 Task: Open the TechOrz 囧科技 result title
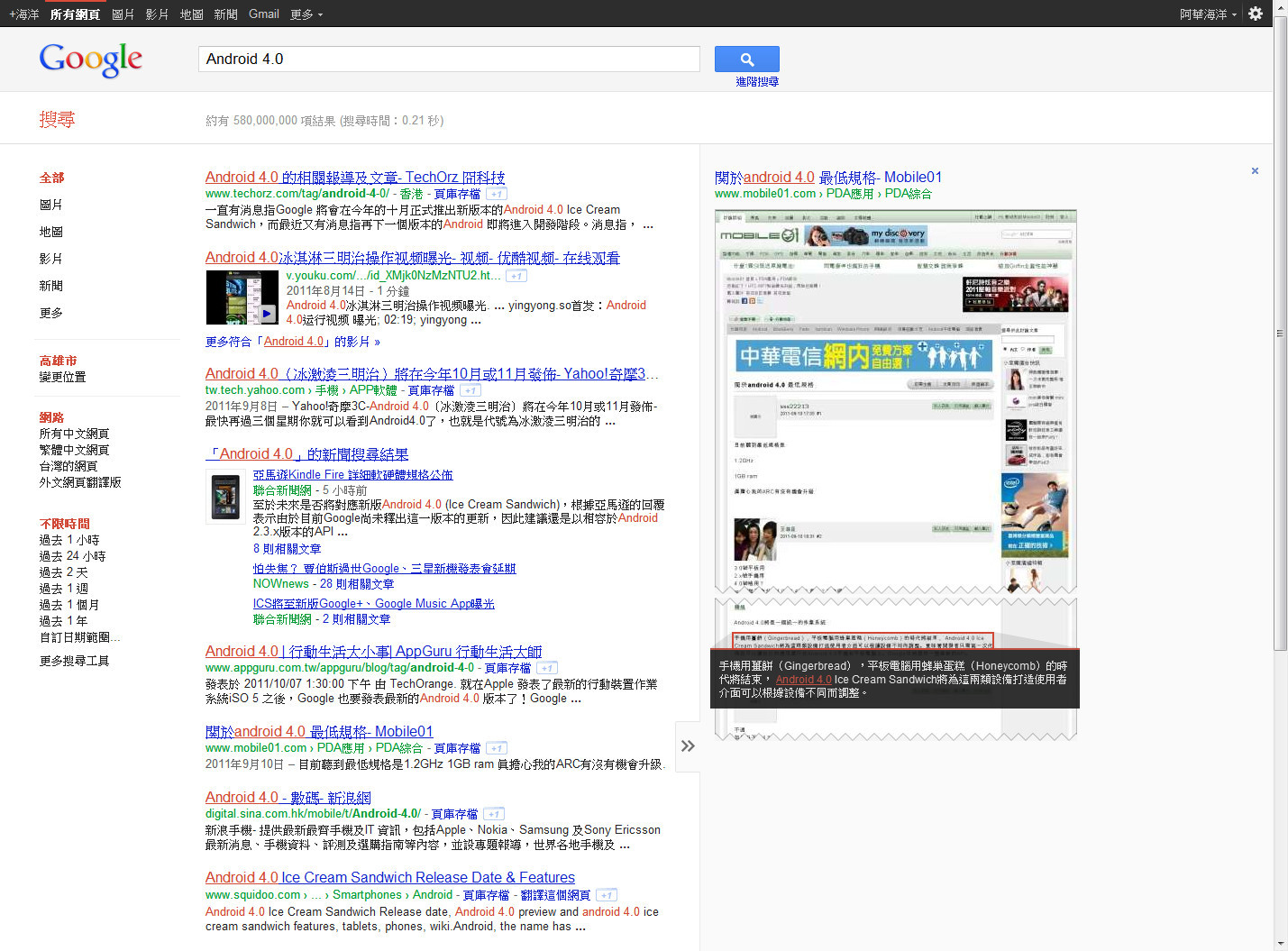[x=355, y=178]
